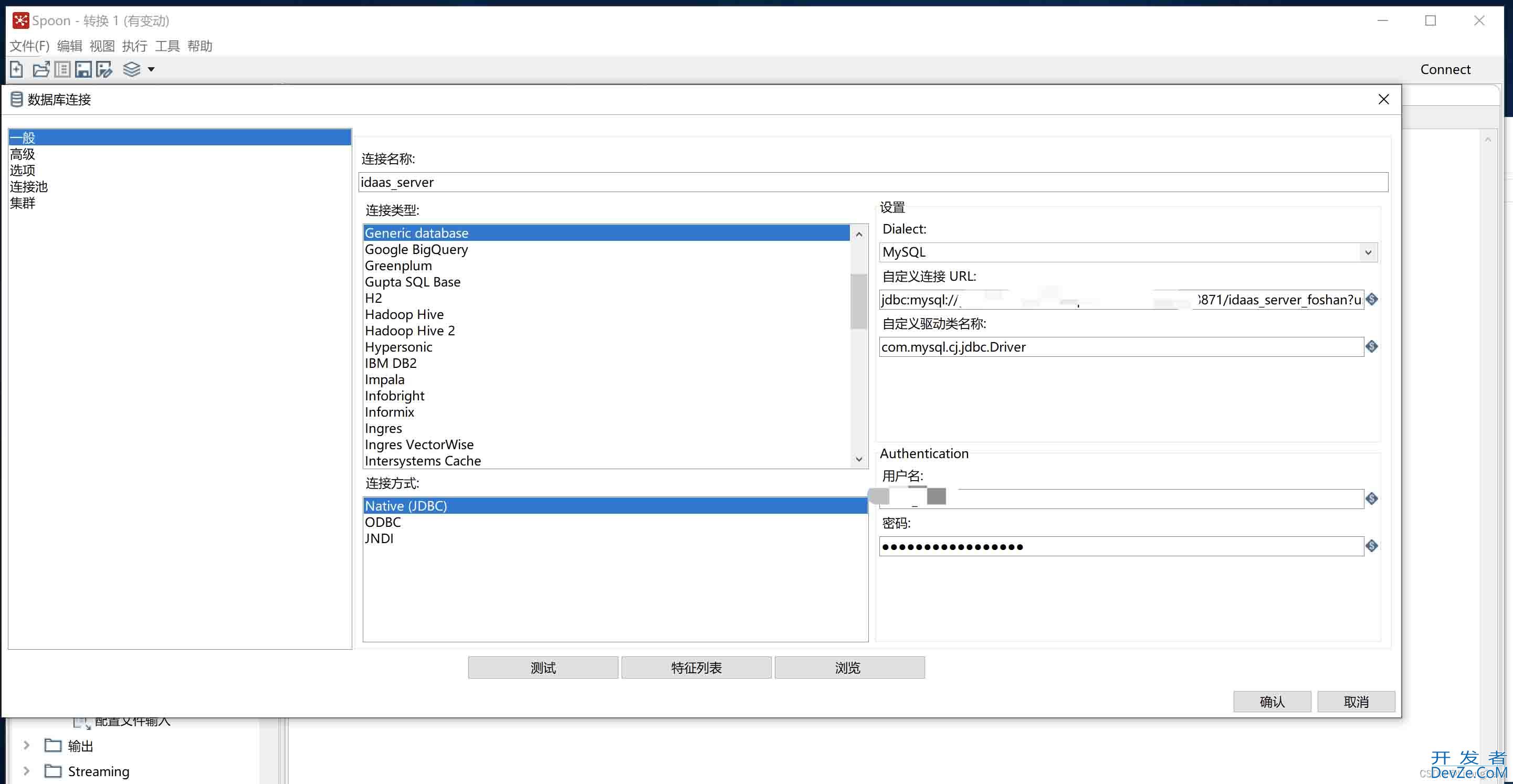Image resolution: width=1513 pixels, height=784 pixels.
Task: Select Hadoop Hive 2 connection type
Action: [x=606, y=331]
